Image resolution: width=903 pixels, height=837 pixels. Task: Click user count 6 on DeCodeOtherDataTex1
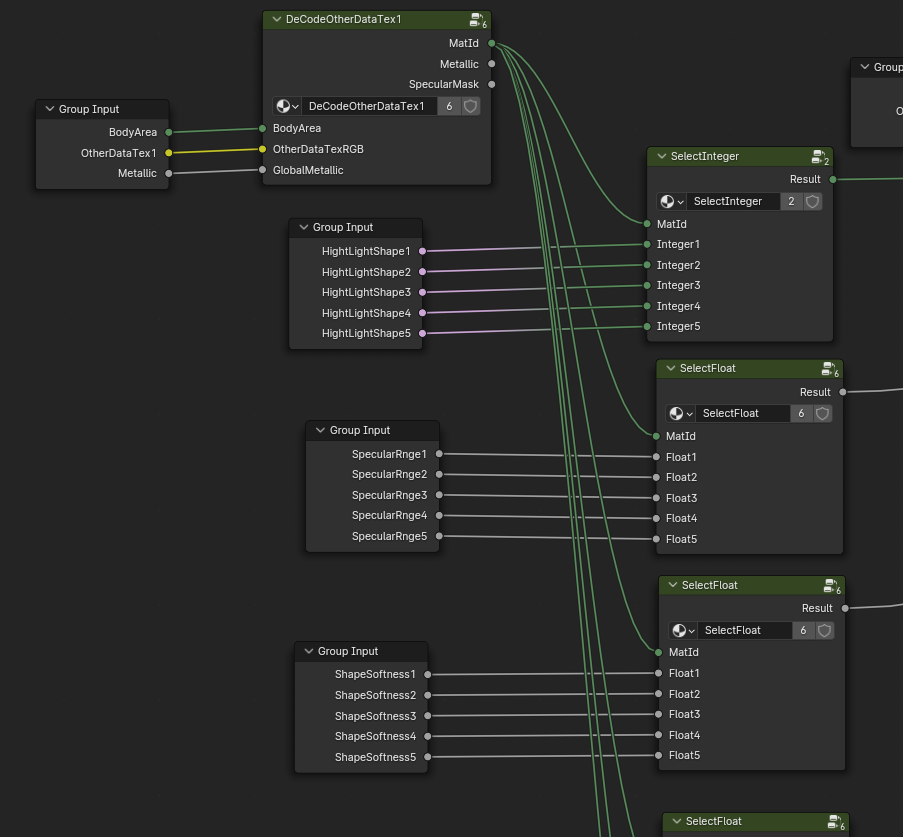449,106
